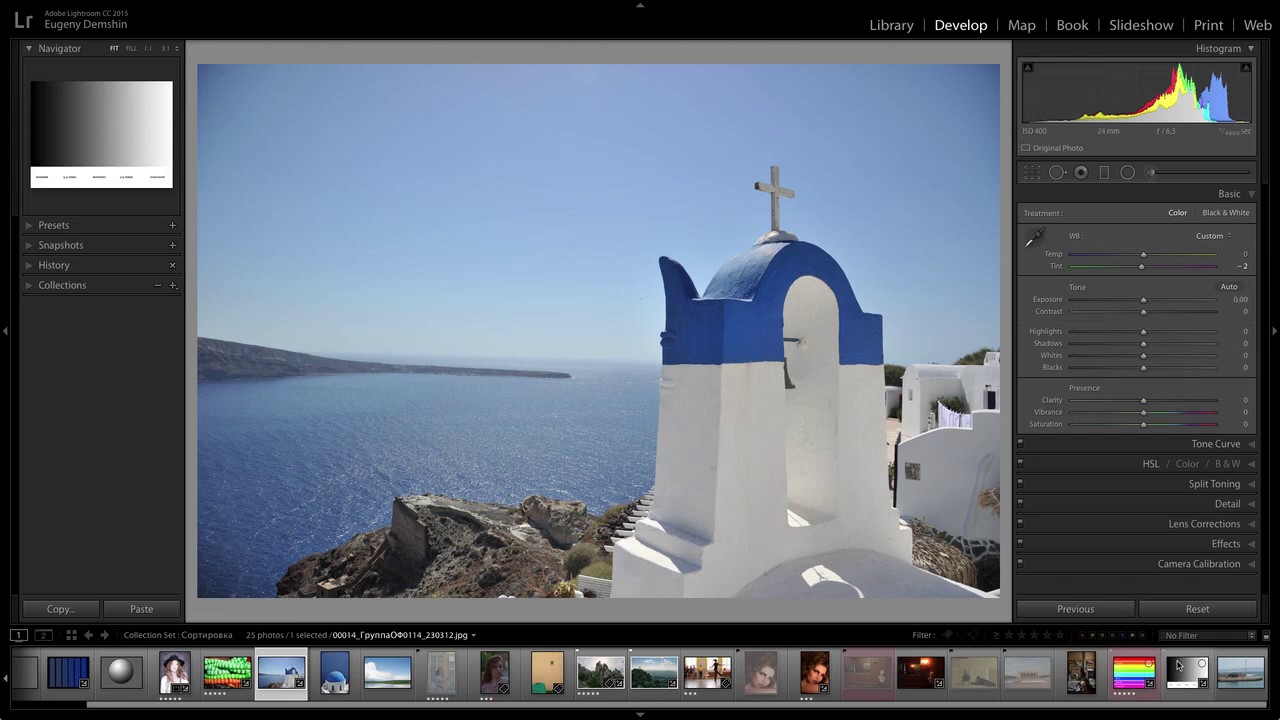Image resolution: width=1280 pixels, height=720 pixels.
Task: Toggle the filmstrip filter switch
Action: click(x=1265, y=636)
